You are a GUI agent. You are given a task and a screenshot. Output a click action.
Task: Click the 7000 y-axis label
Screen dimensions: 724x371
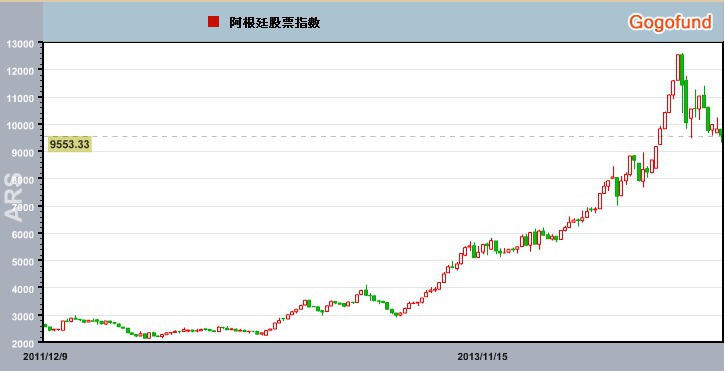23,207
